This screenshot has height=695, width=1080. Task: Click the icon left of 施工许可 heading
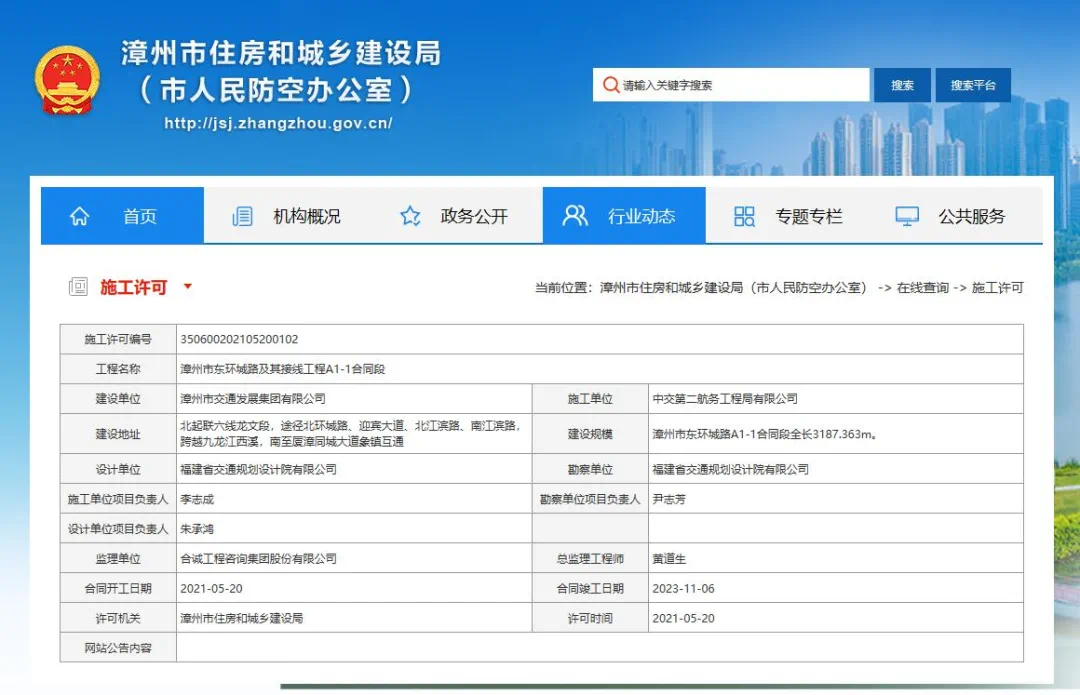coord(78,287)
